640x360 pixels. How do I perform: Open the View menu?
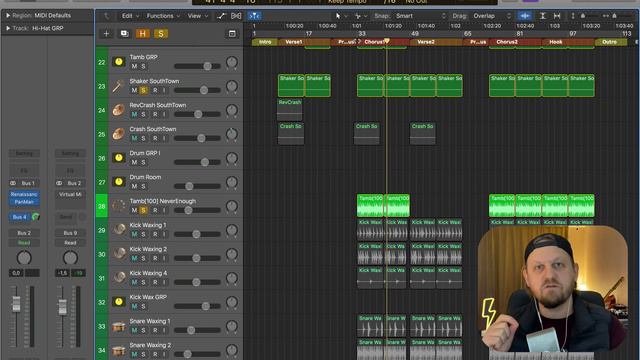(198, 16)
